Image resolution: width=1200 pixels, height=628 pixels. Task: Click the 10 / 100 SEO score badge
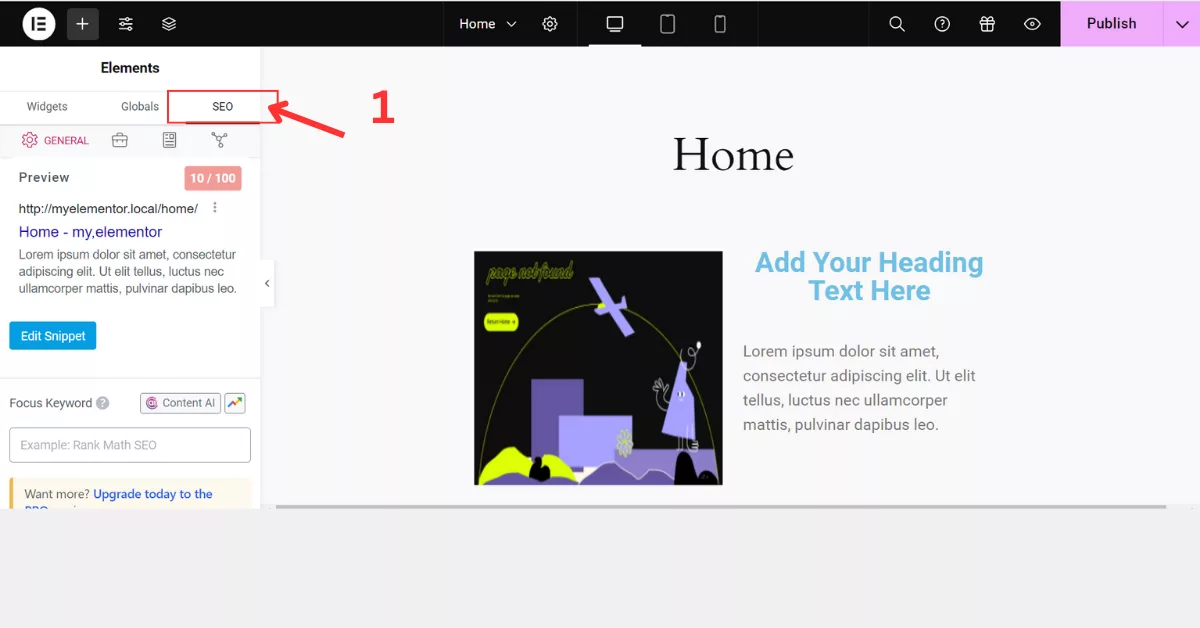[x=213, y=178]
